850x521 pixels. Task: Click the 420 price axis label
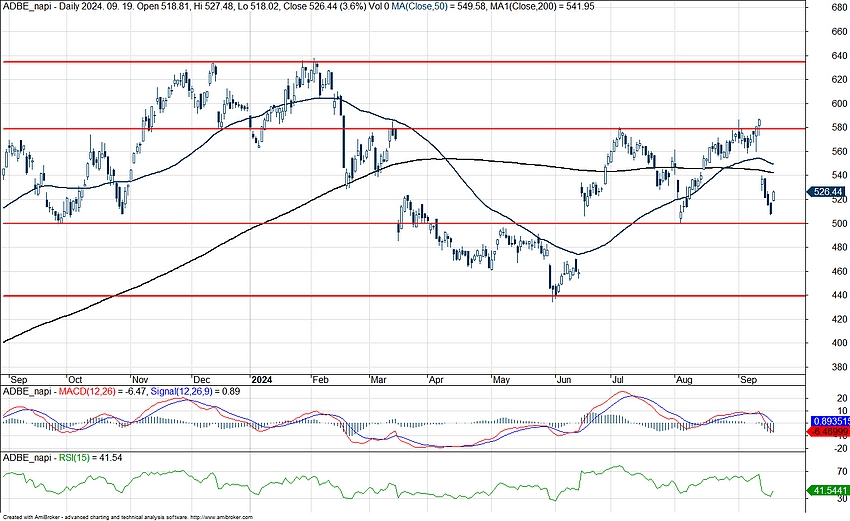[x=839, y=319]
